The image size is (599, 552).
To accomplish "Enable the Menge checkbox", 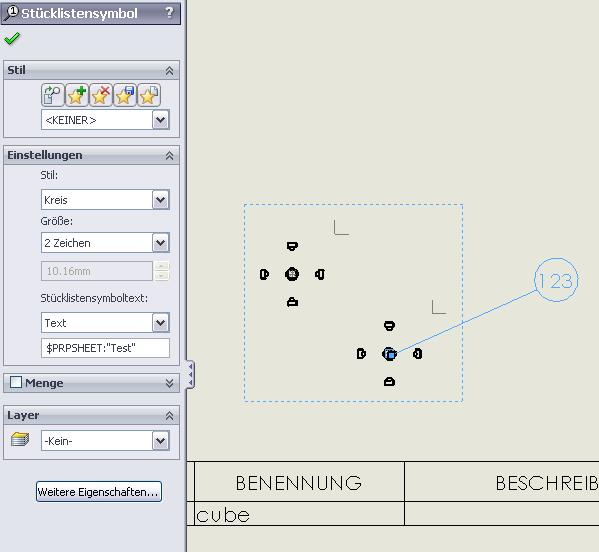I will (16, 382).
